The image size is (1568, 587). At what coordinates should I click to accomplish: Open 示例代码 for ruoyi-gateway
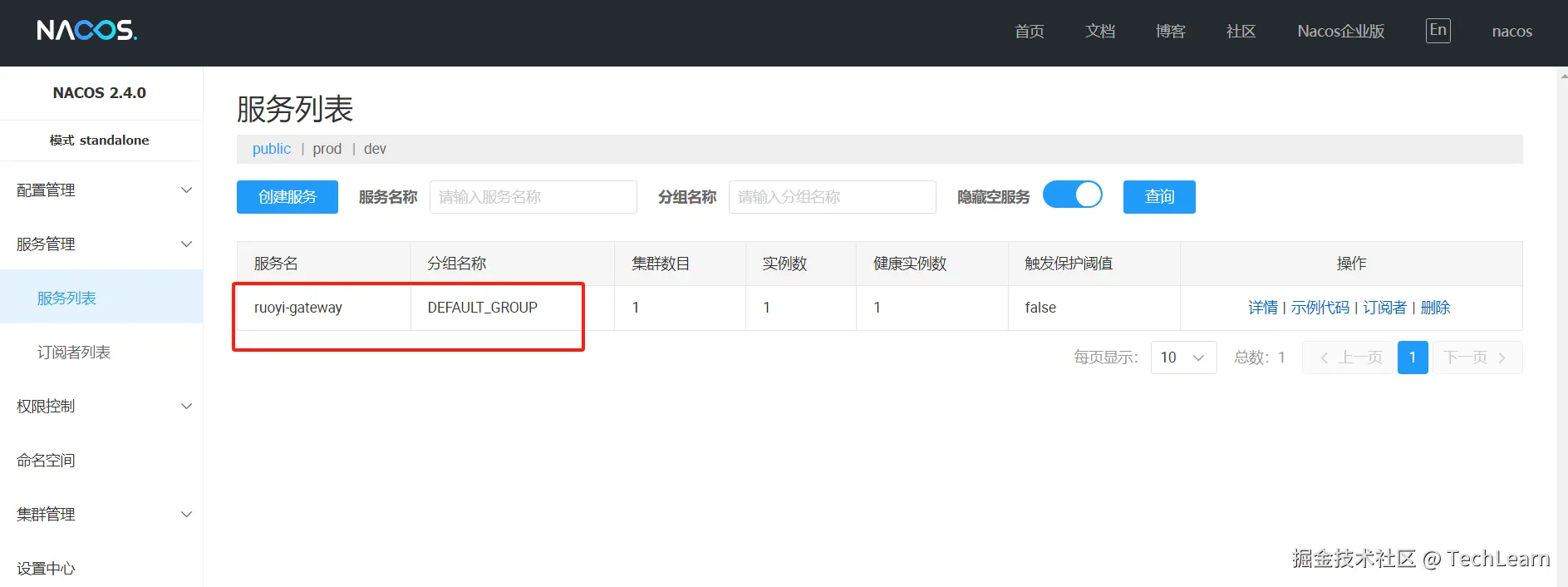(1320, 308)
